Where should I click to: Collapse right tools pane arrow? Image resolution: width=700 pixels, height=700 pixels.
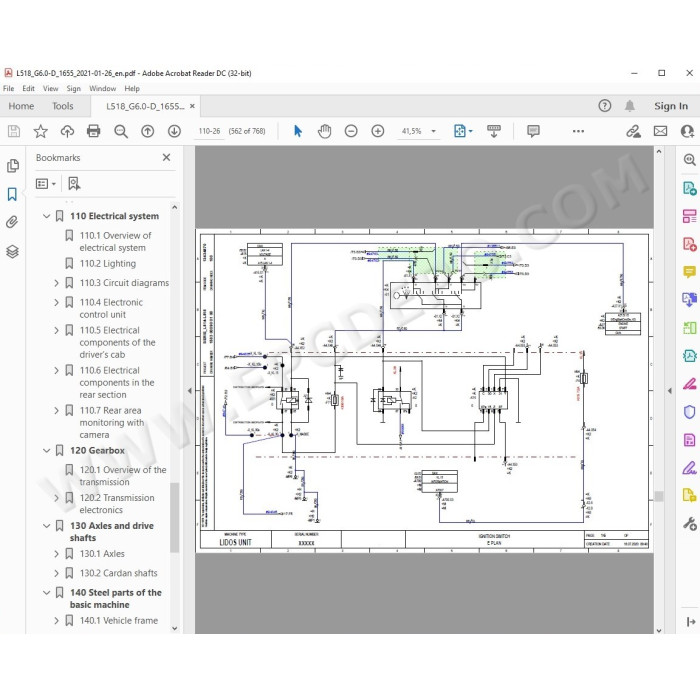tap(670, 391)
